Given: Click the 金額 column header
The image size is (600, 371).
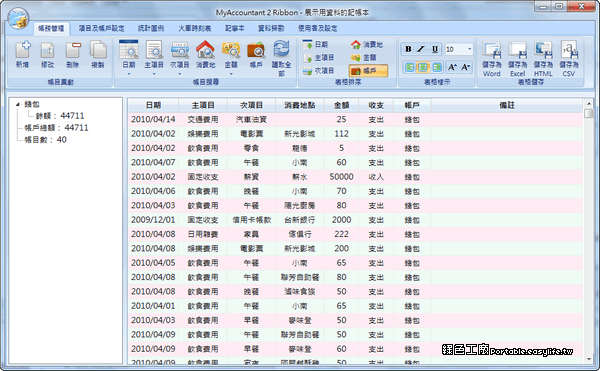Looking at the screenshot, I should click(341, 105).
